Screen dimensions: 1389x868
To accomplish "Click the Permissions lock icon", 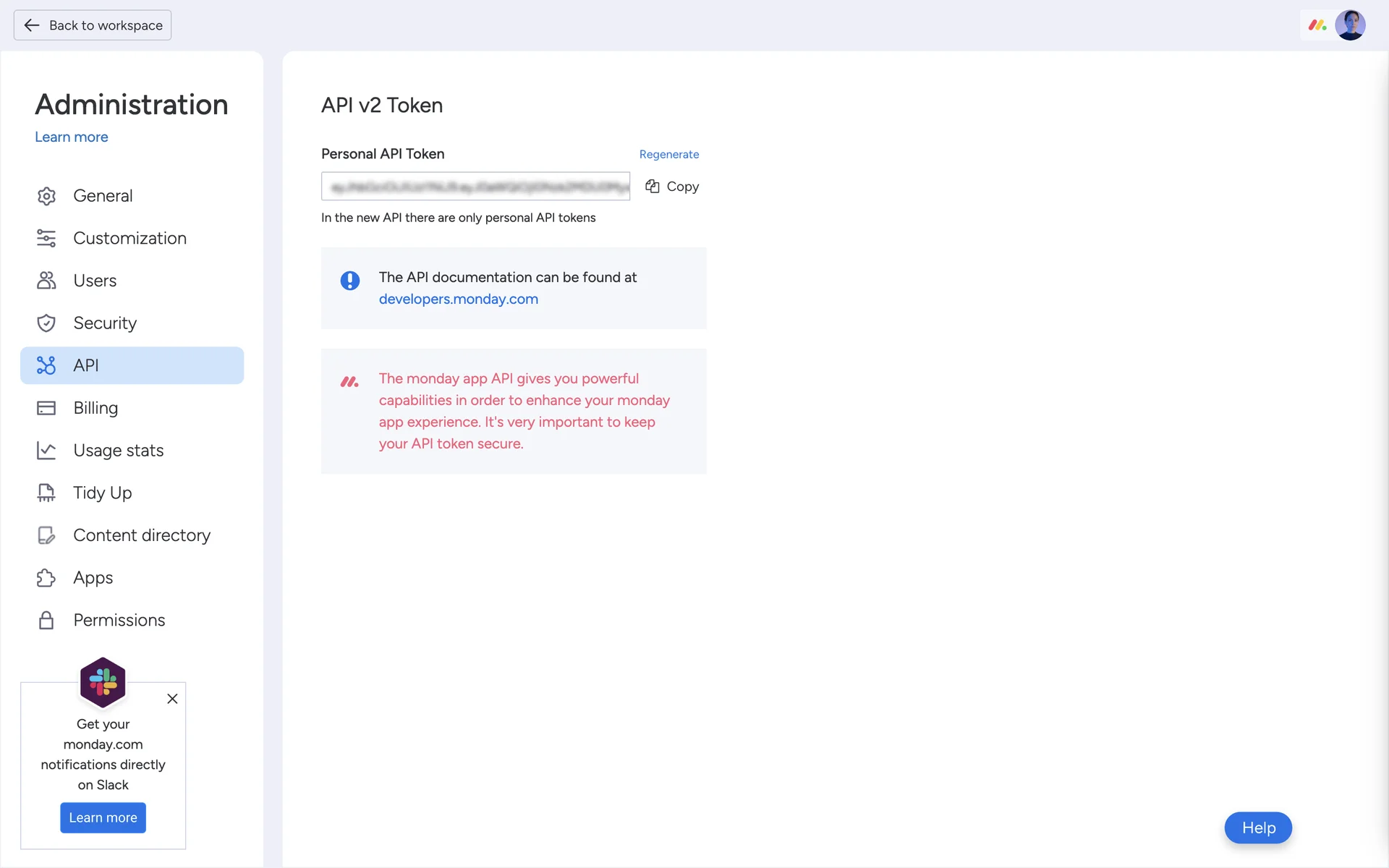I will click(46, 621).
